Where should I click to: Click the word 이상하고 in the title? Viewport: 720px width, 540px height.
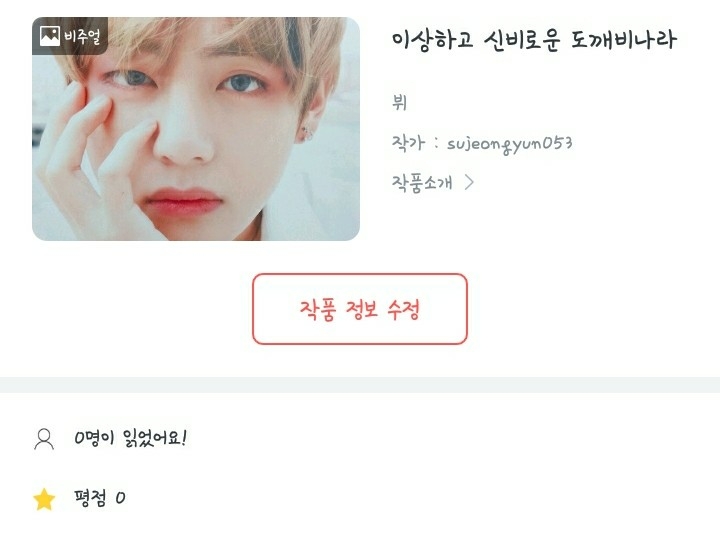tap(432, 40)
